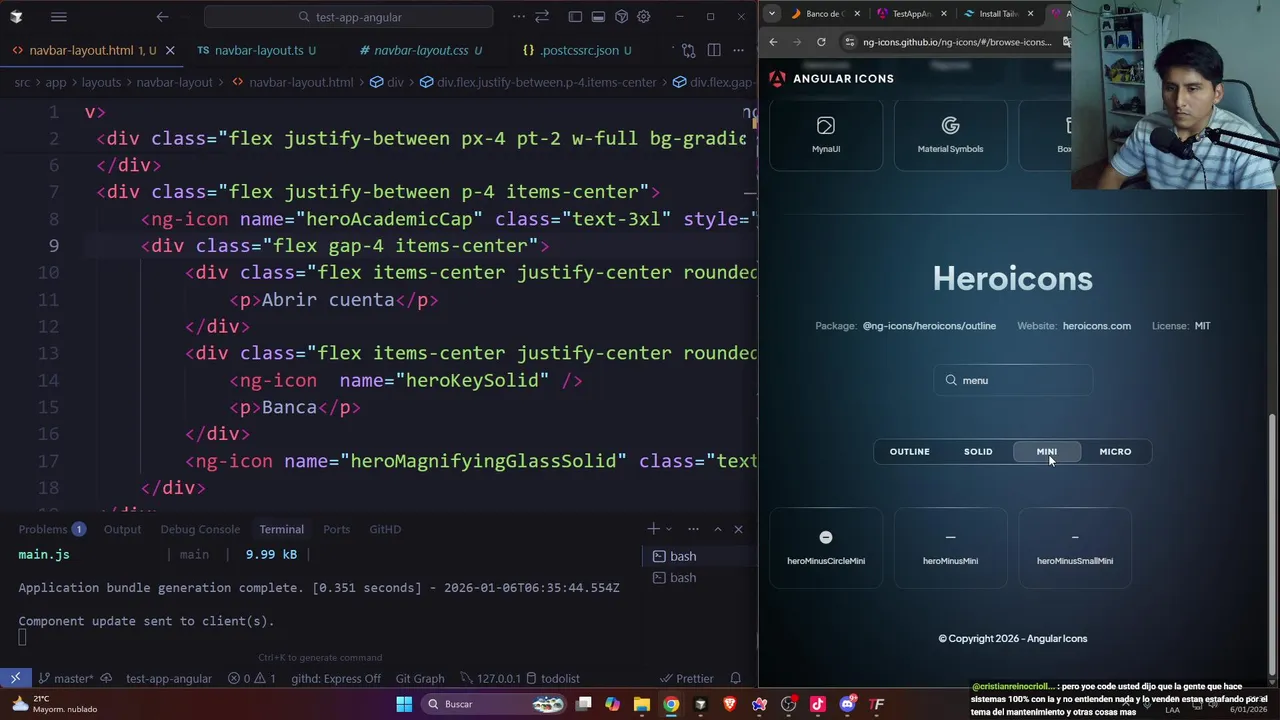The image size is (1280, 720).
Task: Split the editor to the right
Action: coord(714,50)
